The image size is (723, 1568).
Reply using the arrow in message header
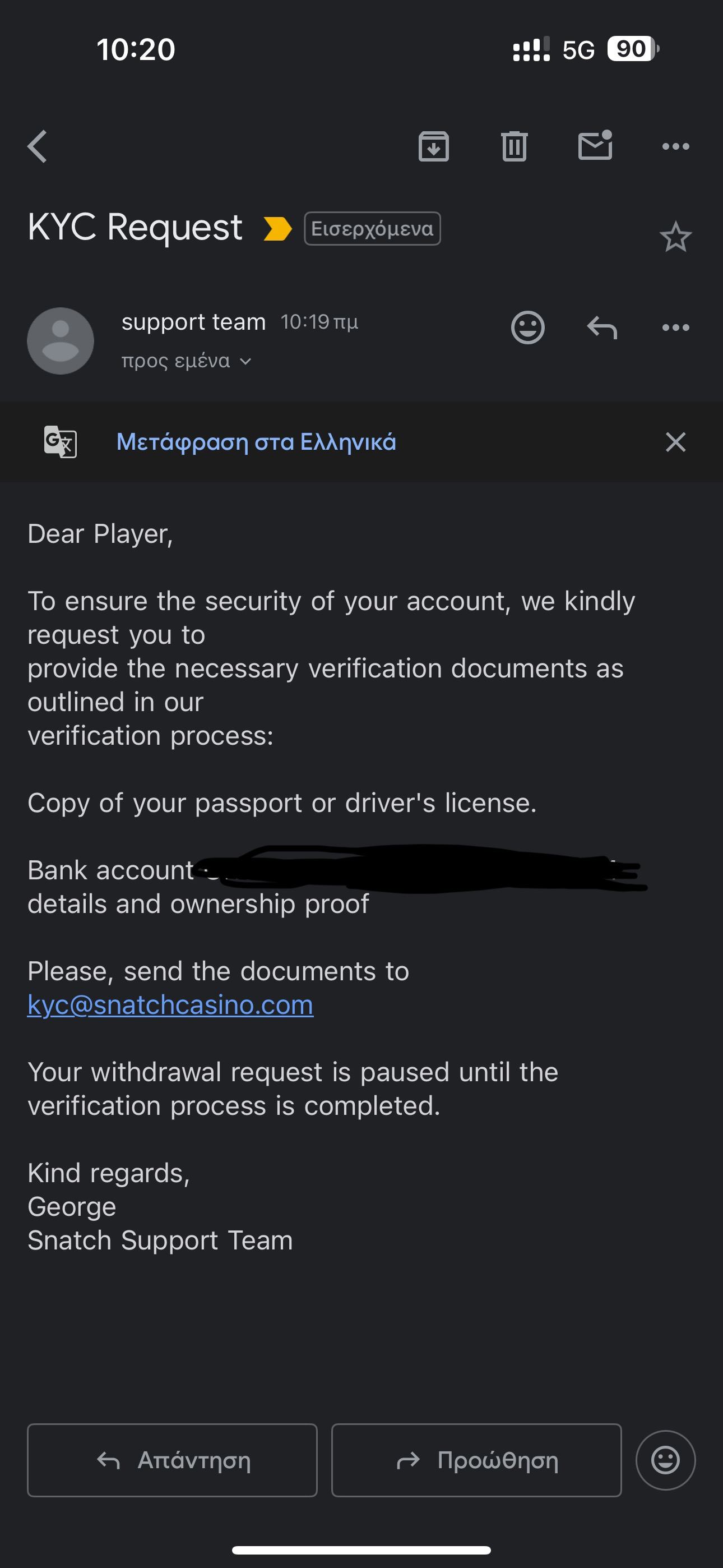[602, 328]
